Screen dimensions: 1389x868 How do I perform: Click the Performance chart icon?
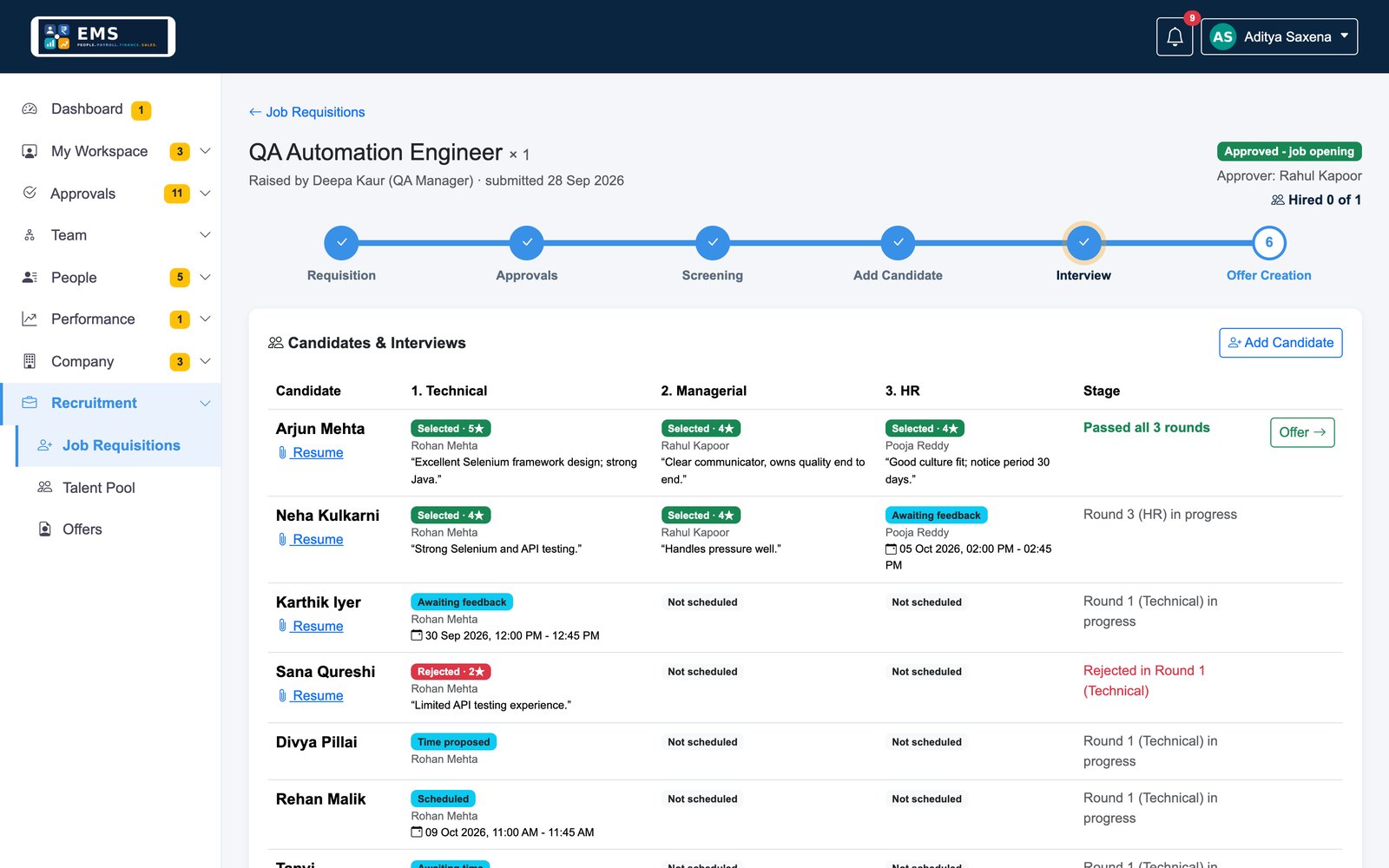click(30, 319)
